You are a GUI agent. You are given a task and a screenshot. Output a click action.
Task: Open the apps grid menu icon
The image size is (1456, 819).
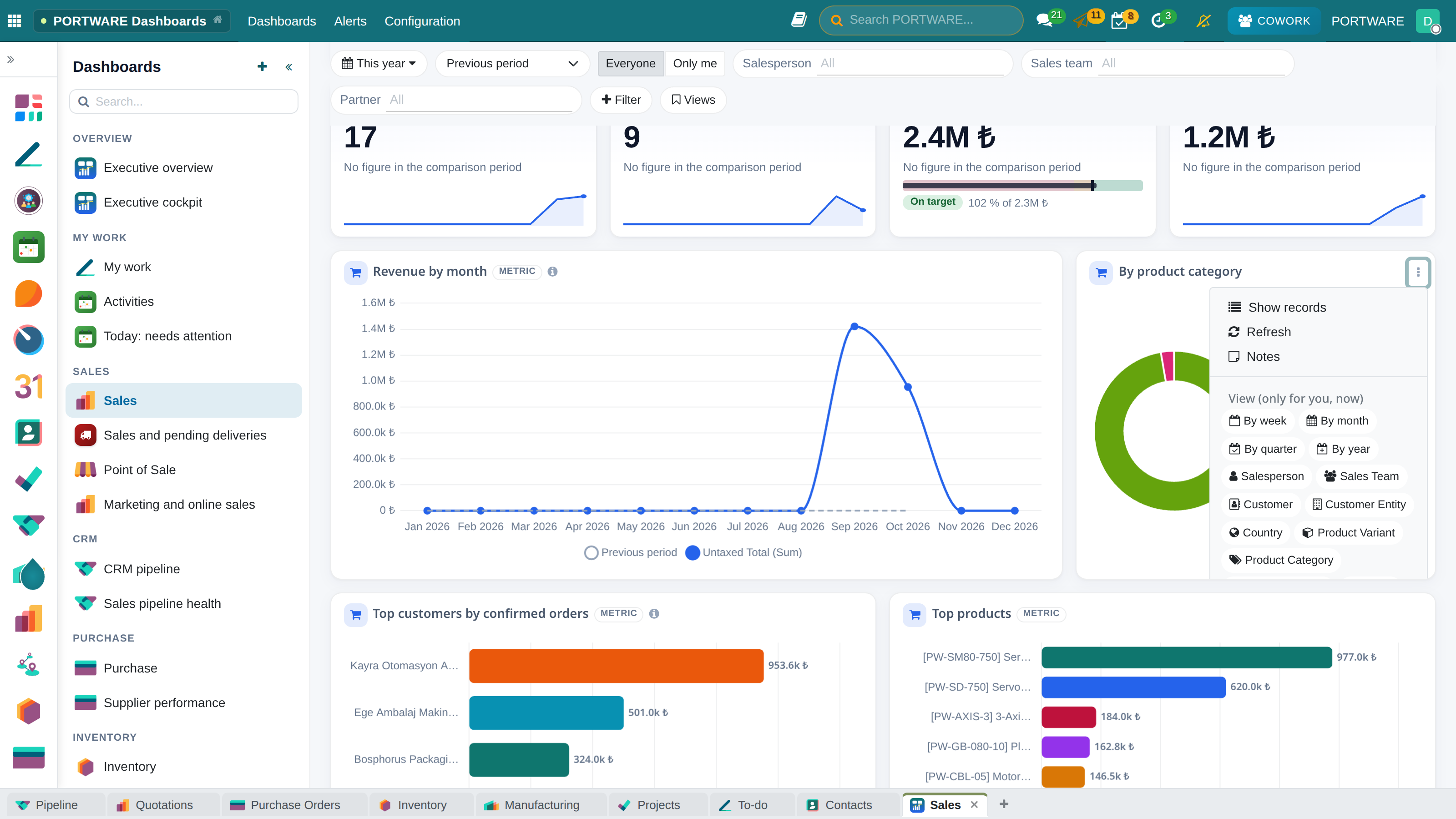[15, 21]
